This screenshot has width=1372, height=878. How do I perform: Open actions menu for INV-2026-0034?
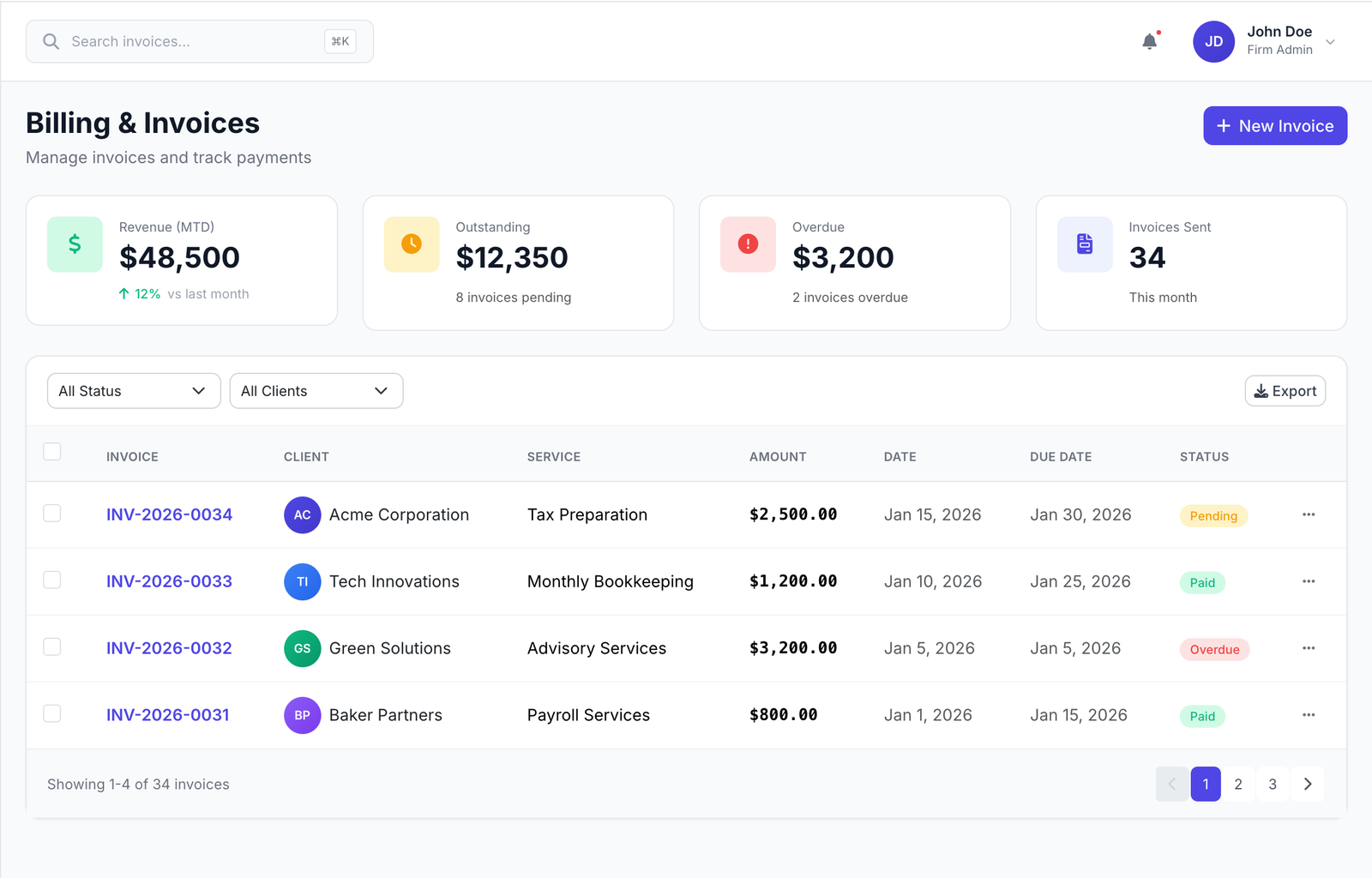point(1309,514)
